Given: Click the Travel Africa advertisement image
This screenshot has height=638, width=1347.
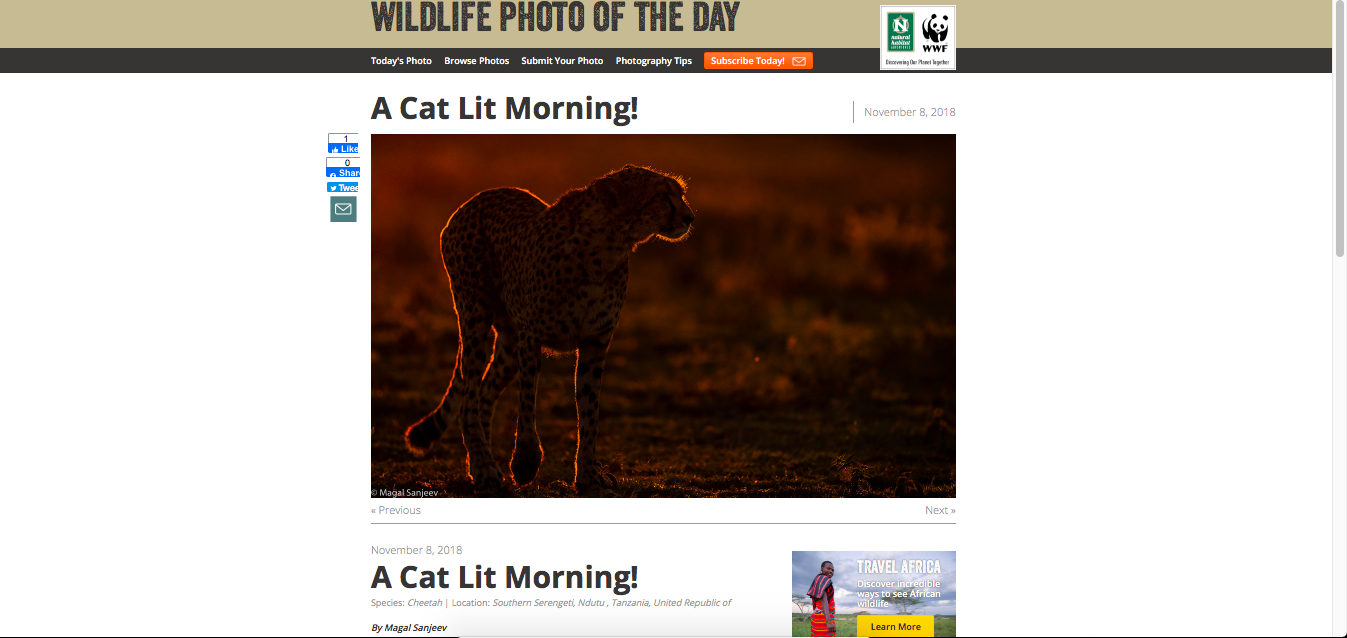Looking at the screenshot, I should 874,594.
